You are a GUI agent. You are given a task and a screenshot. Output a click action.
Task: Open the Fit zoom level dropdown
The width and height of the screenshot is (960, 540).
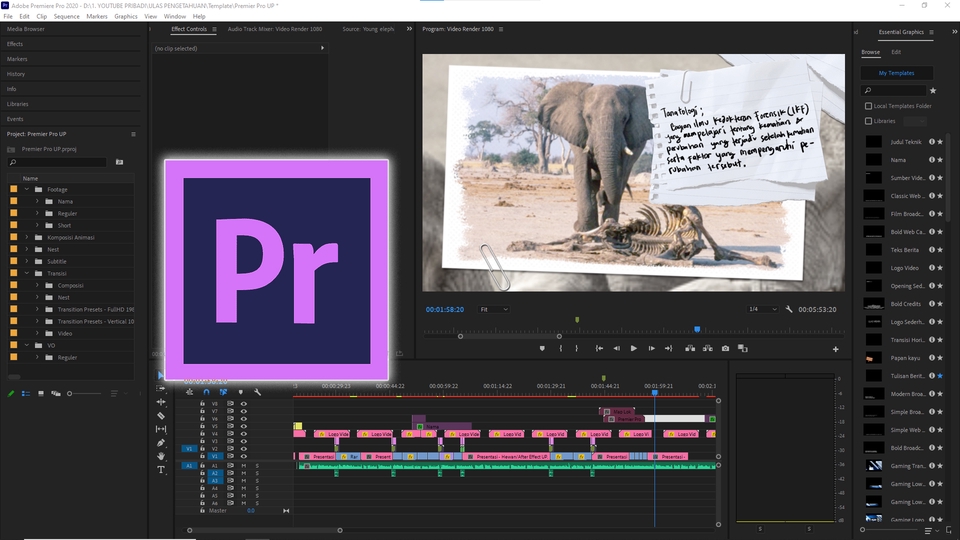coord(494,310)
